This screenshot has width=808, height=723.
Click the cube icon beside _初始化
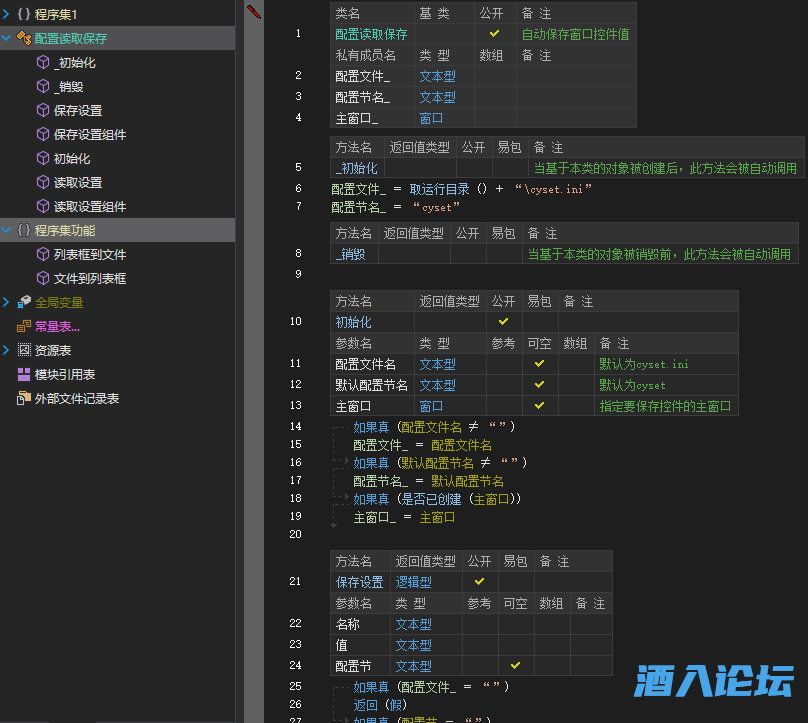coord(43,63)
